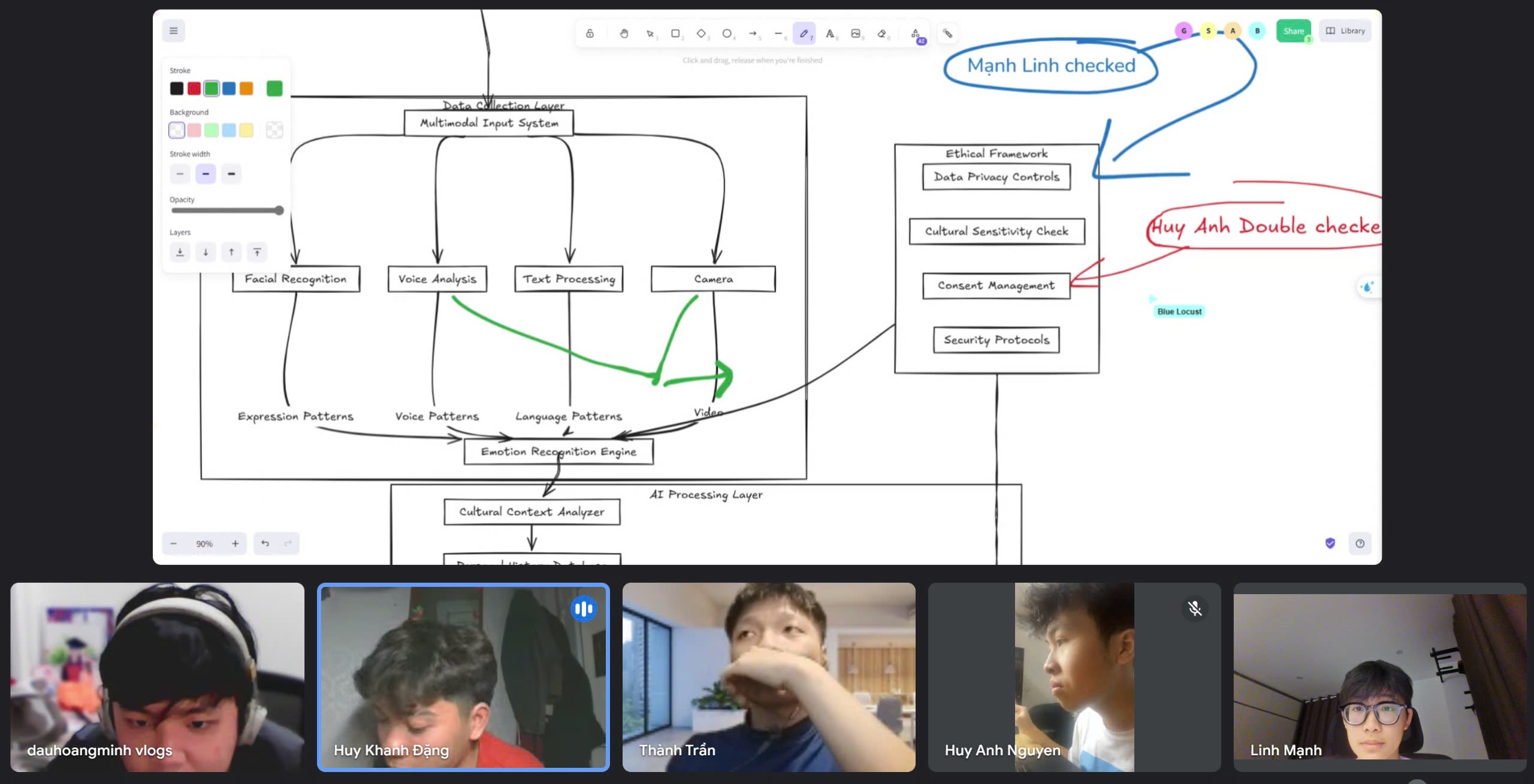
Task: Open the AI shapes tools menu
Action: click(x=916, y=34)
